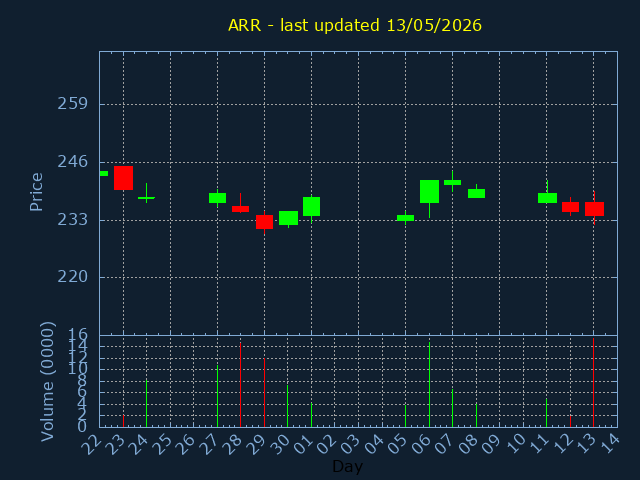The width and height of the screenshot is (640, 480).
Task: Click the day label '14' on x-axis
Action: 609,444
